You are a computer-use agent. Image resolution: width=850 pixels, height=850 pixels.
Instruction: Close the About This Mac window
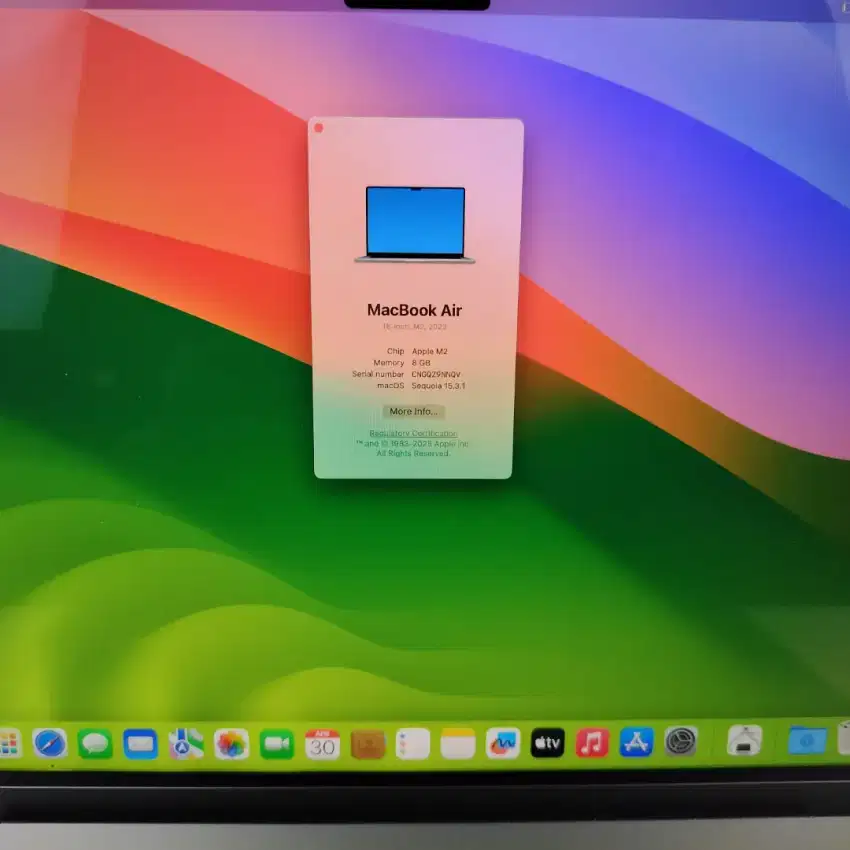(x=319, y=128)
